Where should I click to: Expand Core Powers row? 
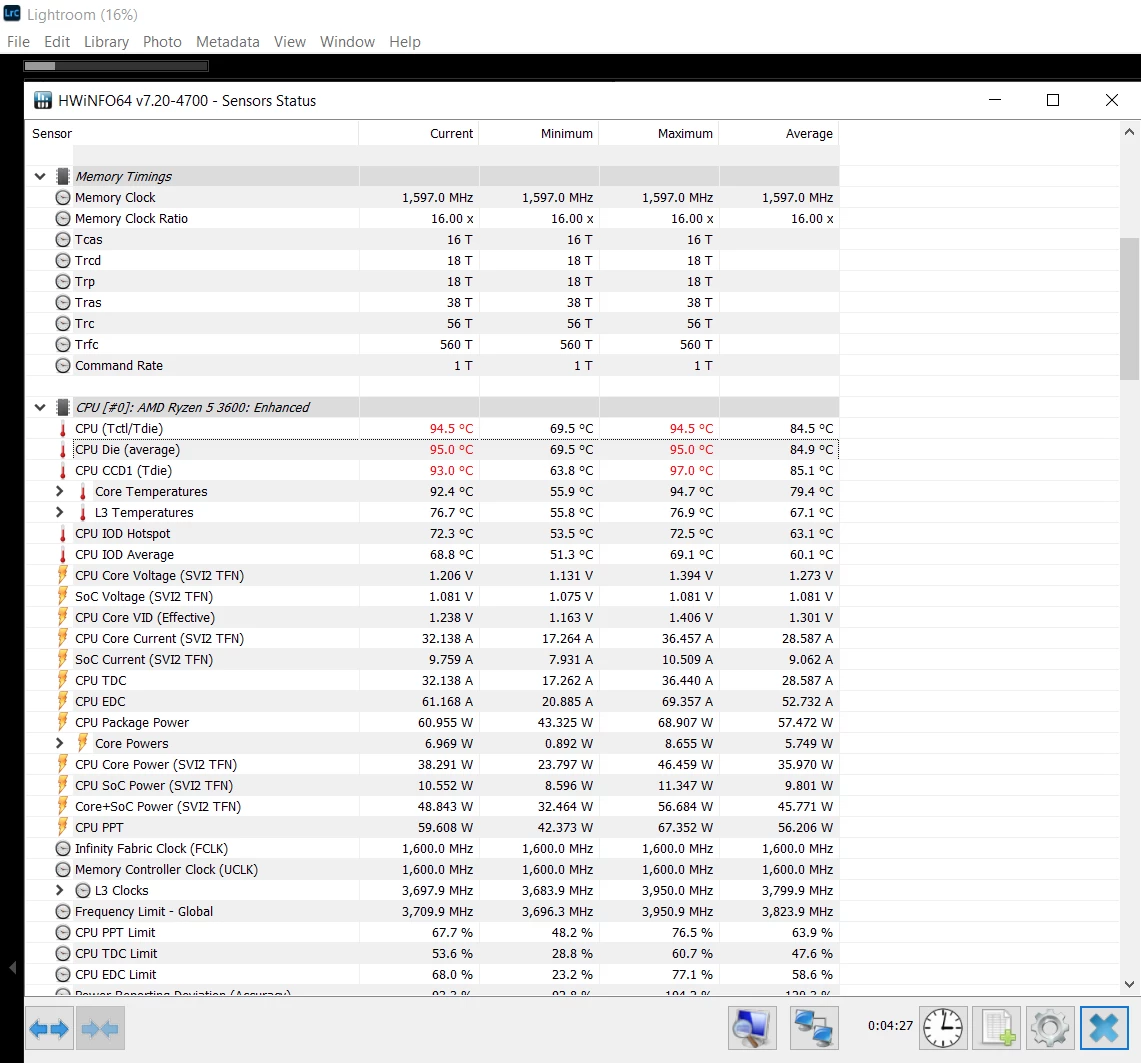pyautogui.click(x=60, y=743)
